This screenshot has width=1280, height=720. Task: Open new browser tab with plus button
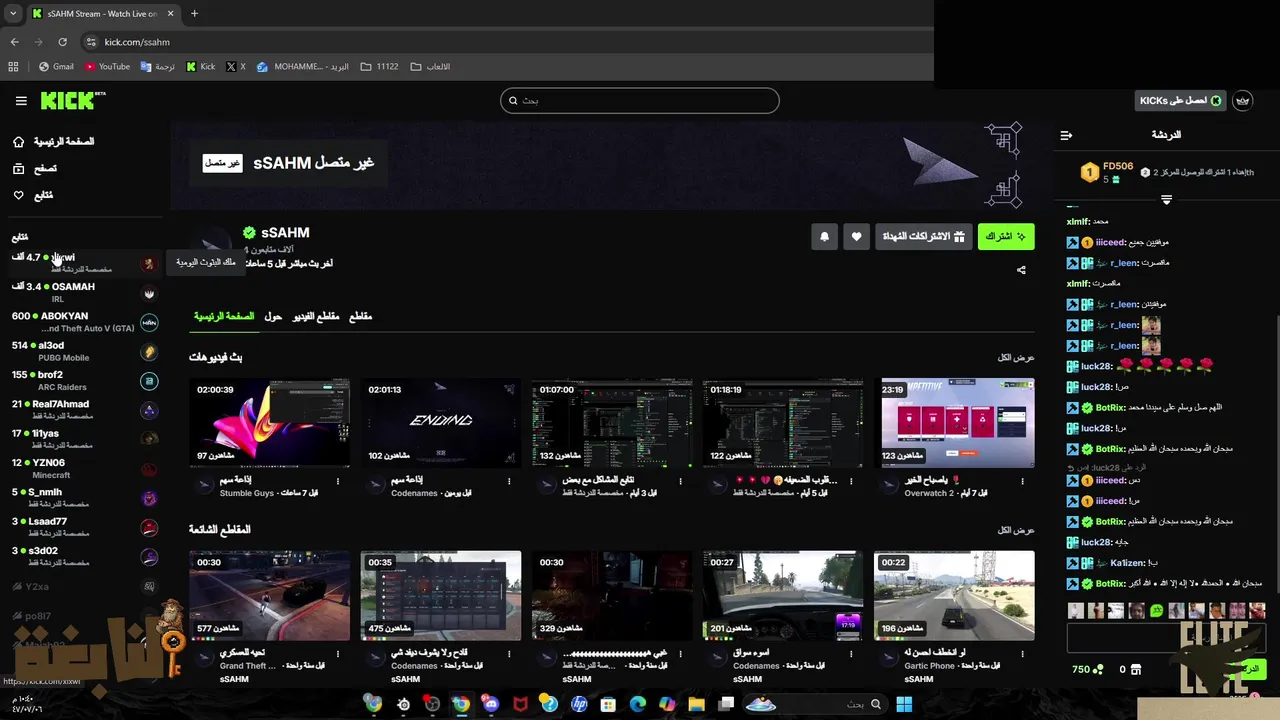[194, 14]
